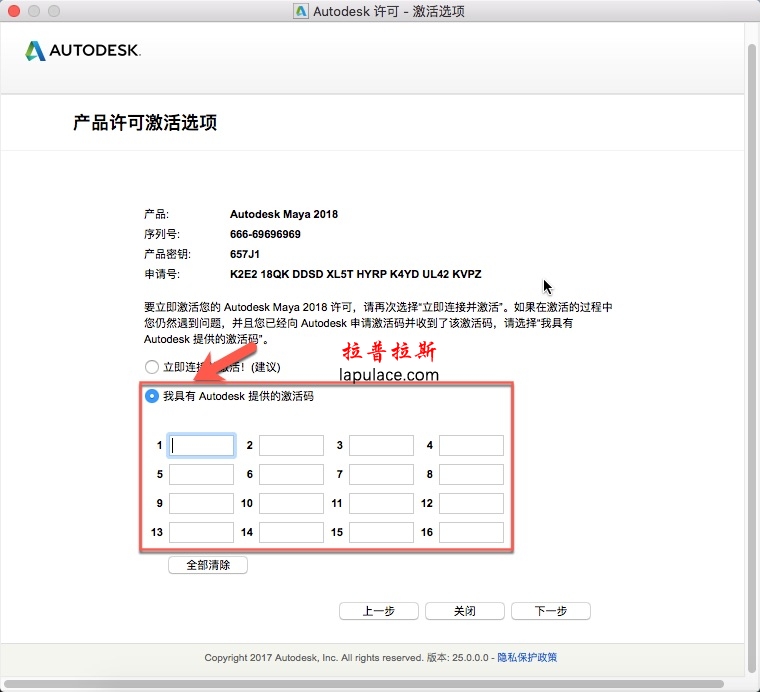Click activation code field 7
This screenshot has width=760, height=692.
(381, 474)
